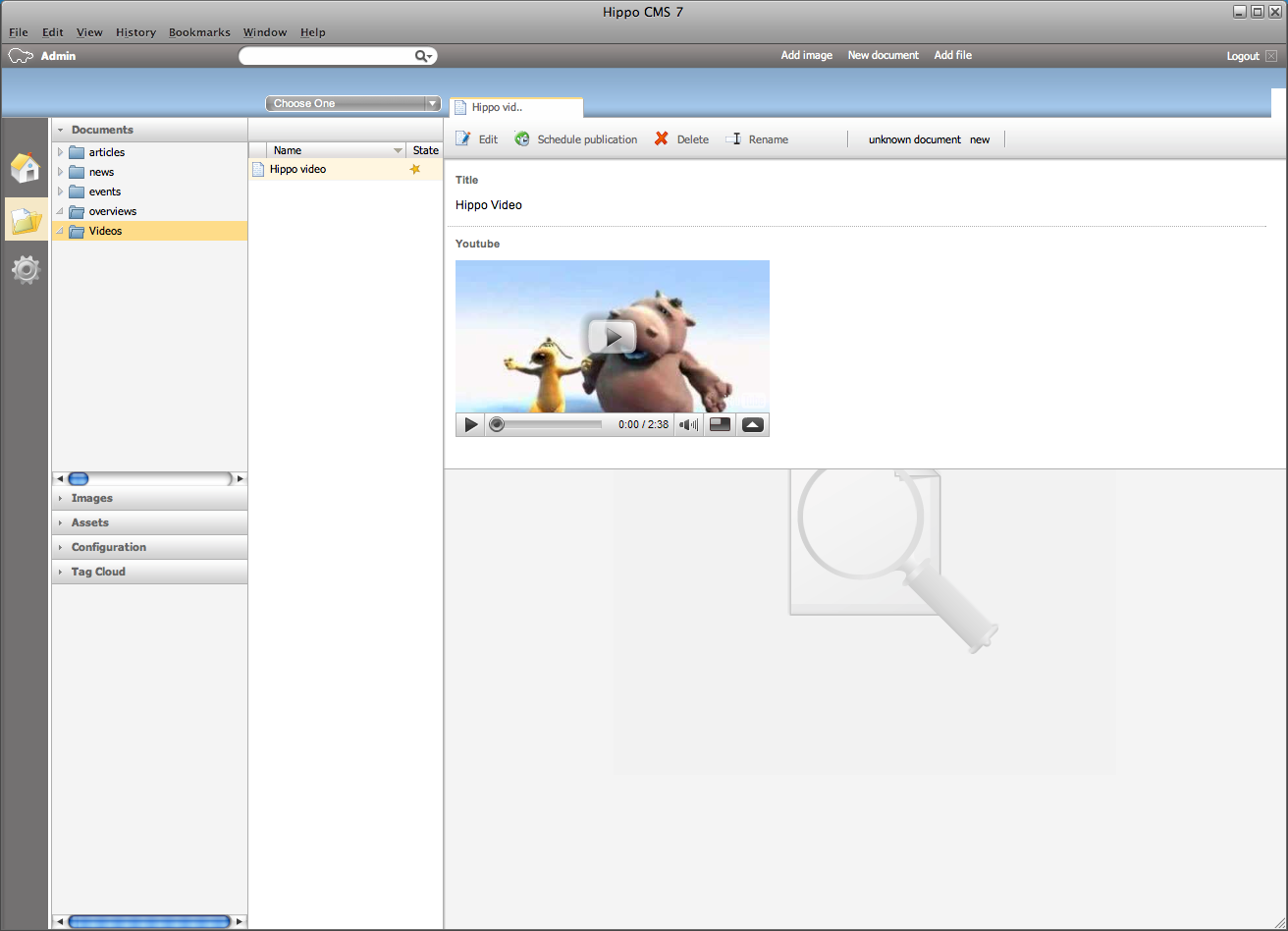Image resolution: width=1288 pixels, height=931 pixels.
Task: Click the Rename document icon
Action: click(733, 139)
